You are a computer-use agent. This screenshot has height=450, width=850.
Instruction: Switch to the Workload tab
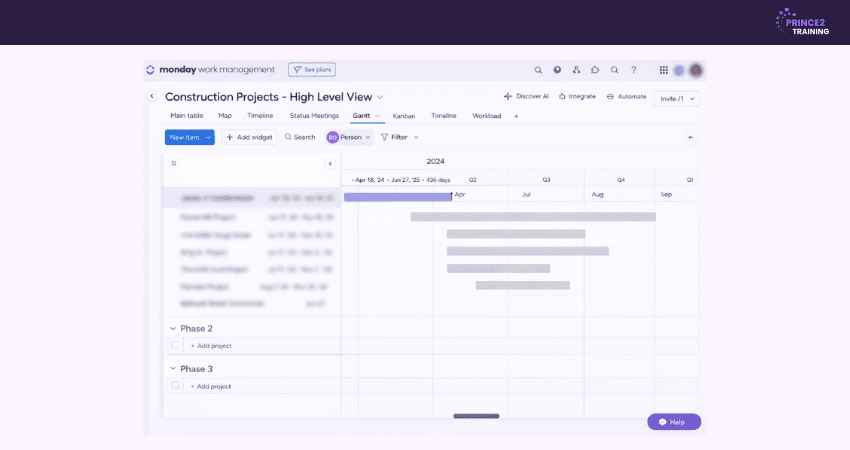coord(486,116)
